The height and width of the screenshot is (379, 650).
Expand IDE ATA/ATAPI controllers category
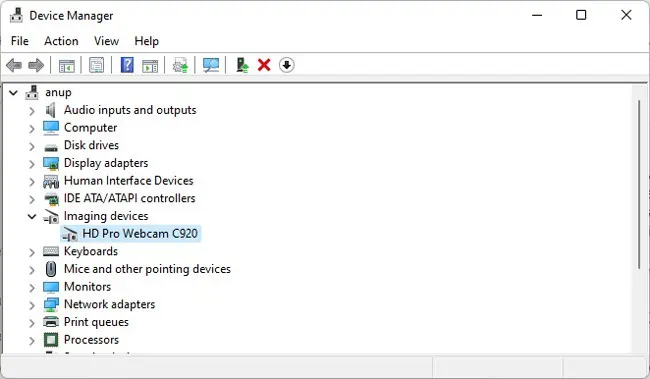click(32, 199)
